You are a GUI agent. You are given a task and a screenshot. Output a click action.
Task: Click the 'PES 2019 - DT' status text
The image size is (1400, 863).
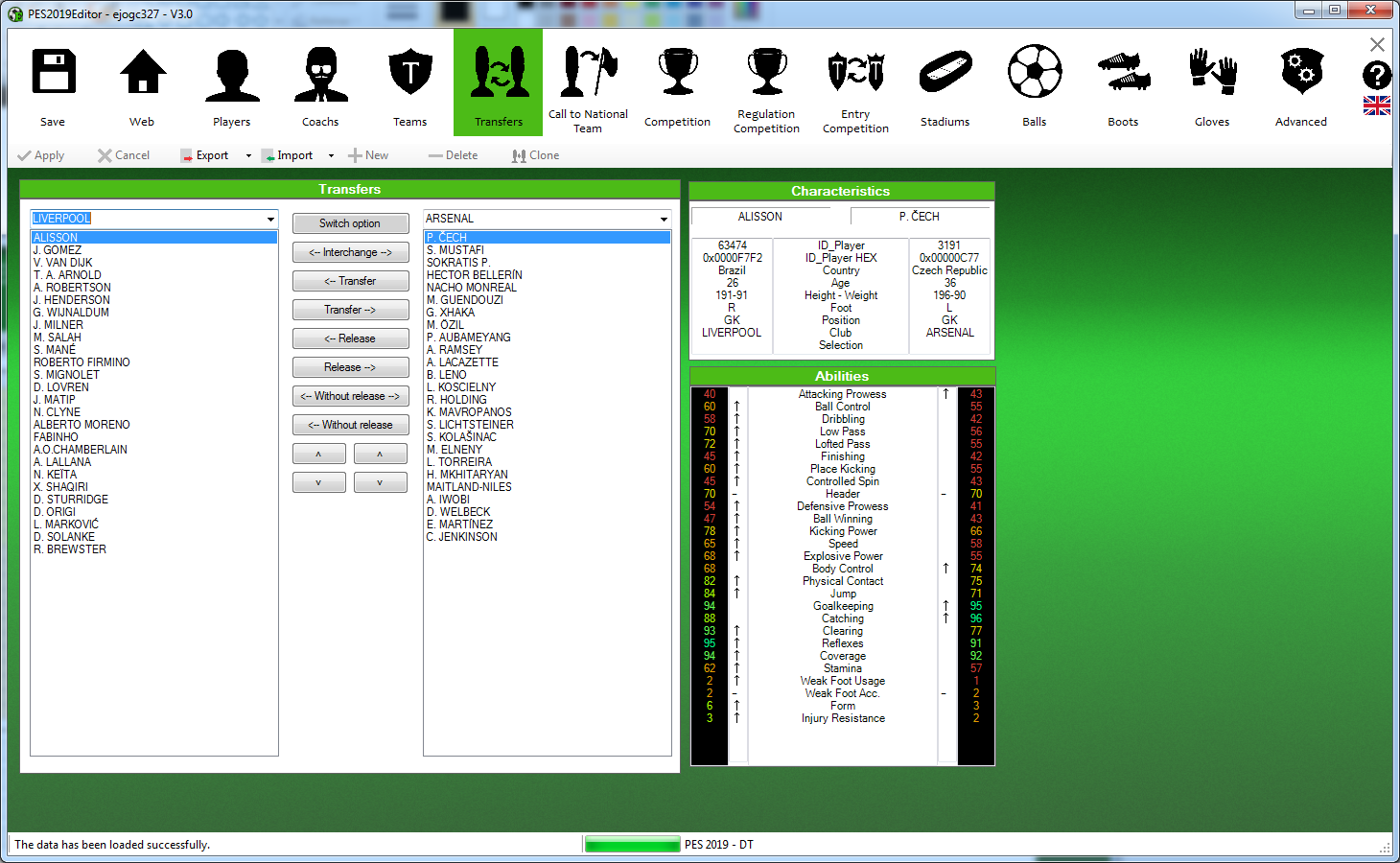click(x=719, y=845)
